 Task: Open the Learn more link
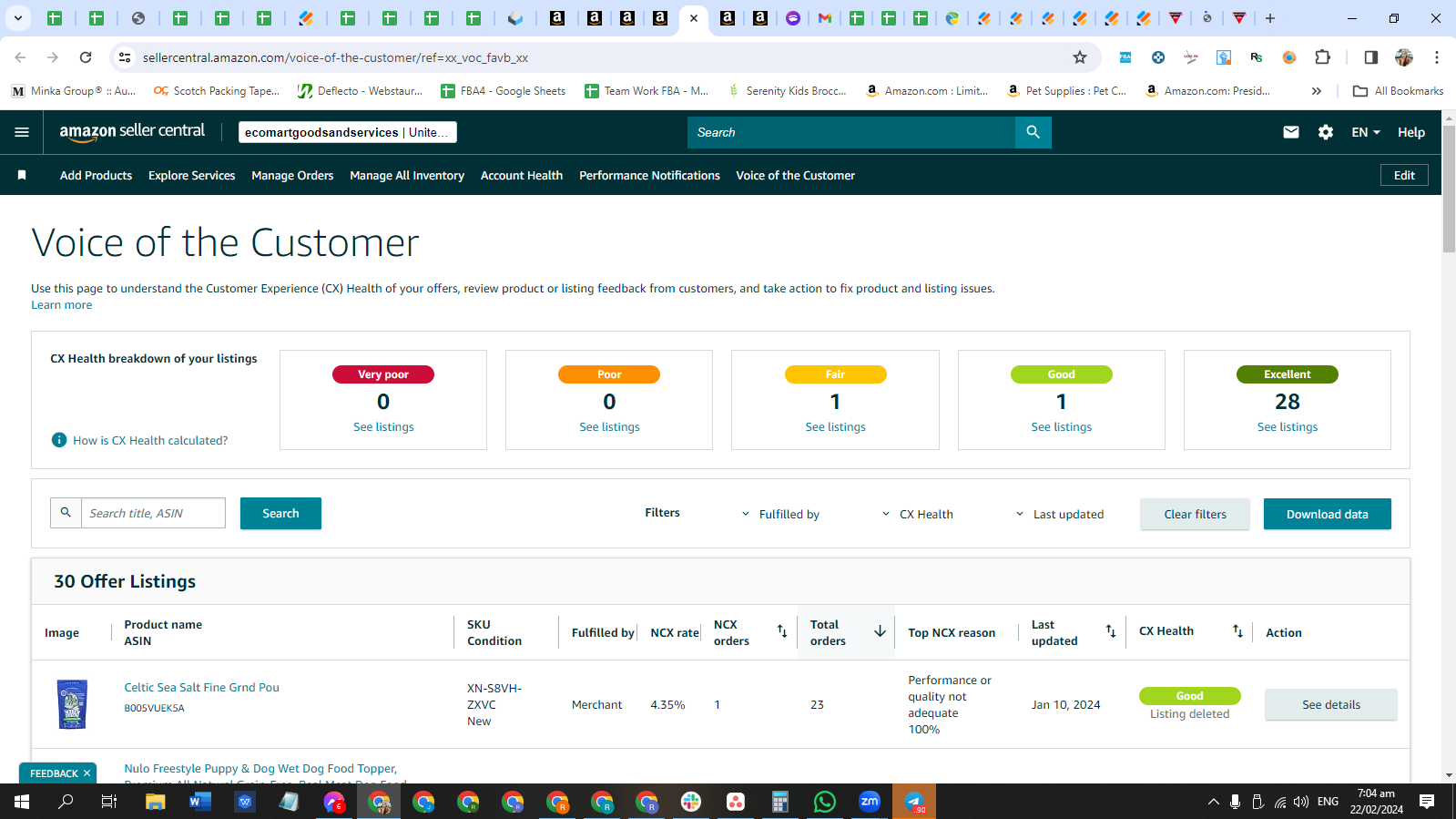[x=61, y=305]
